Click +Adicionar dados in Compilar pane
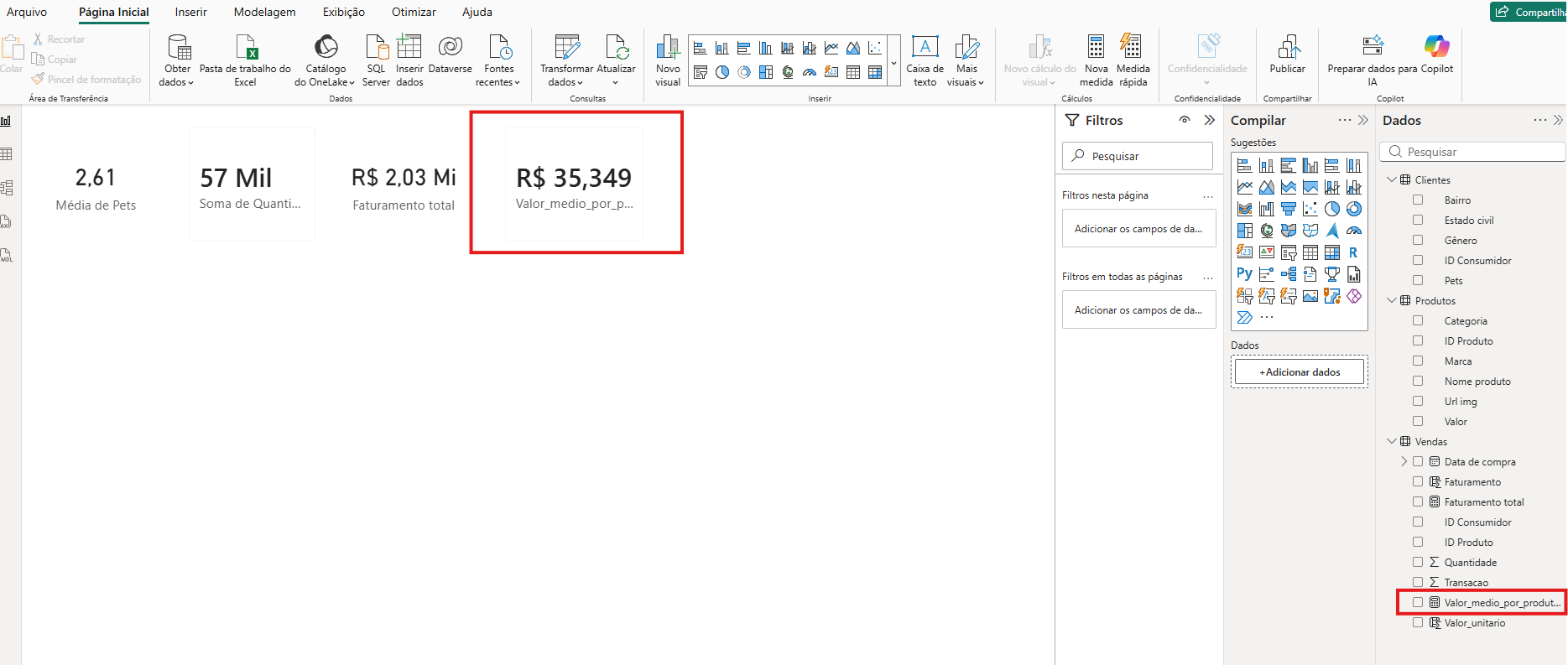Screen dimensions: 1568x665 (x=1300, y=371)
